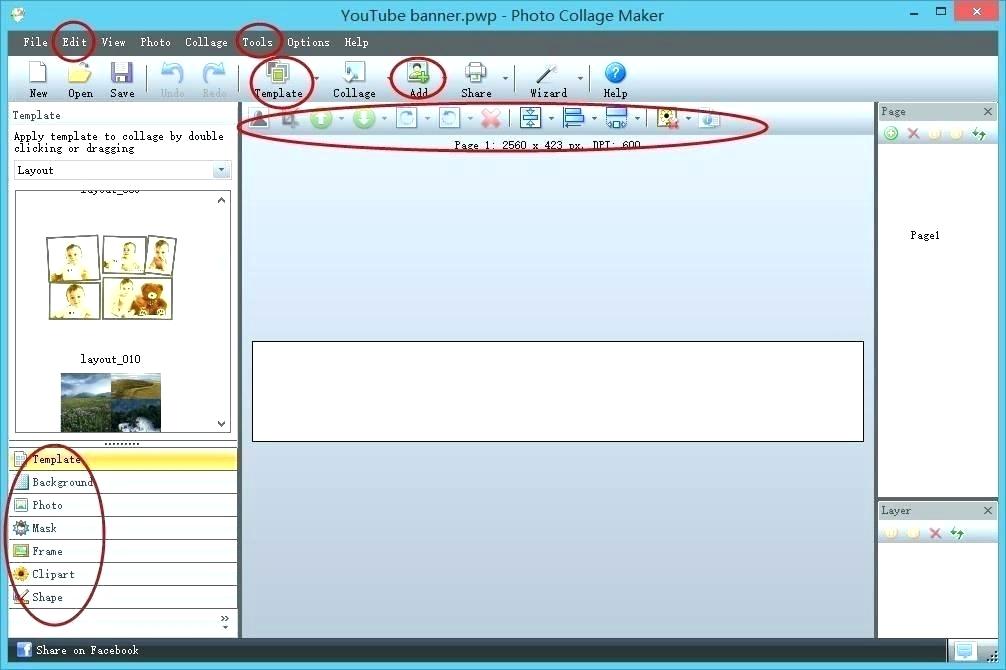Image resolution: width=1006 pixels, height=670 pixels.
Task: Click the Share printer icon
Action: 475,73
